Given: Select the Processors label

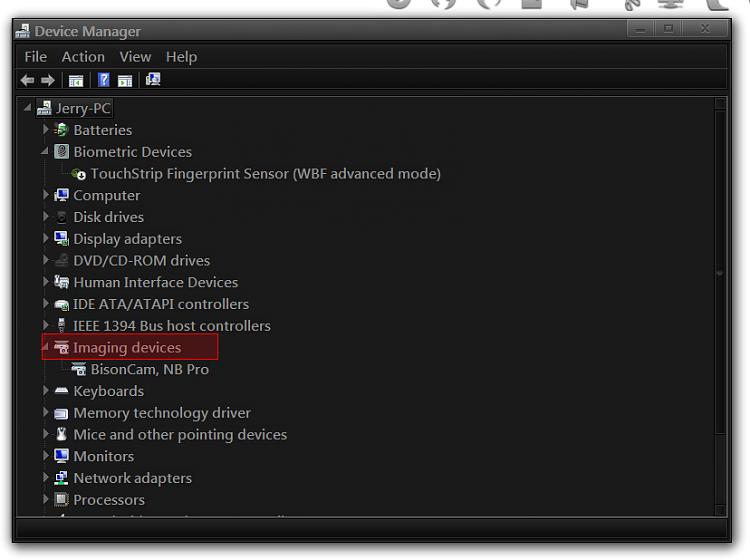Looking at the screenshot, I should (109, 500).
